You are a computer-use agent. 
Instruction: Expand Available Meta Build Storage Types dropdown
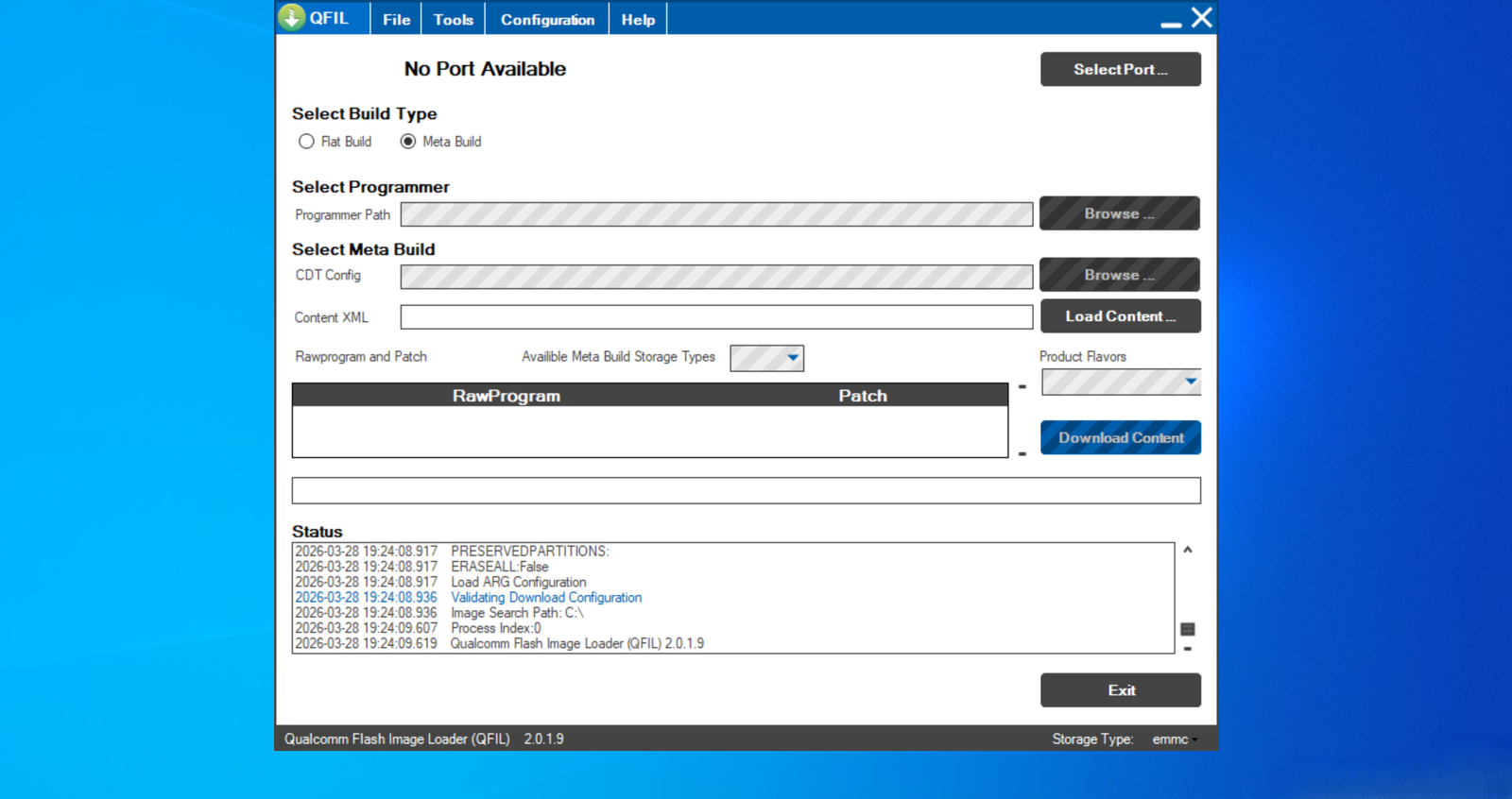792,358
